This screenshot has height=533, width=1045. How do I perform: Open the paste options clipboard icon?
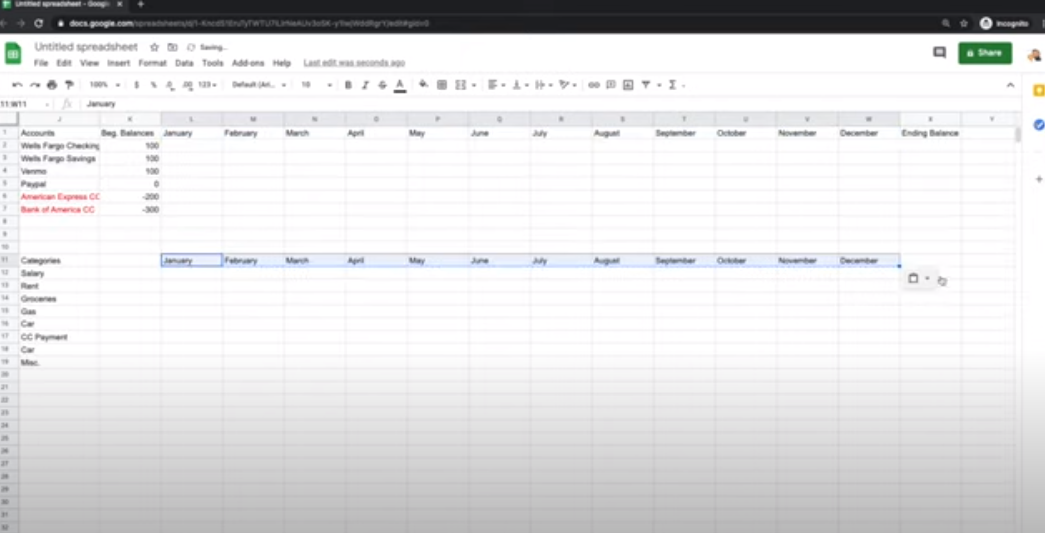(914, 278)
